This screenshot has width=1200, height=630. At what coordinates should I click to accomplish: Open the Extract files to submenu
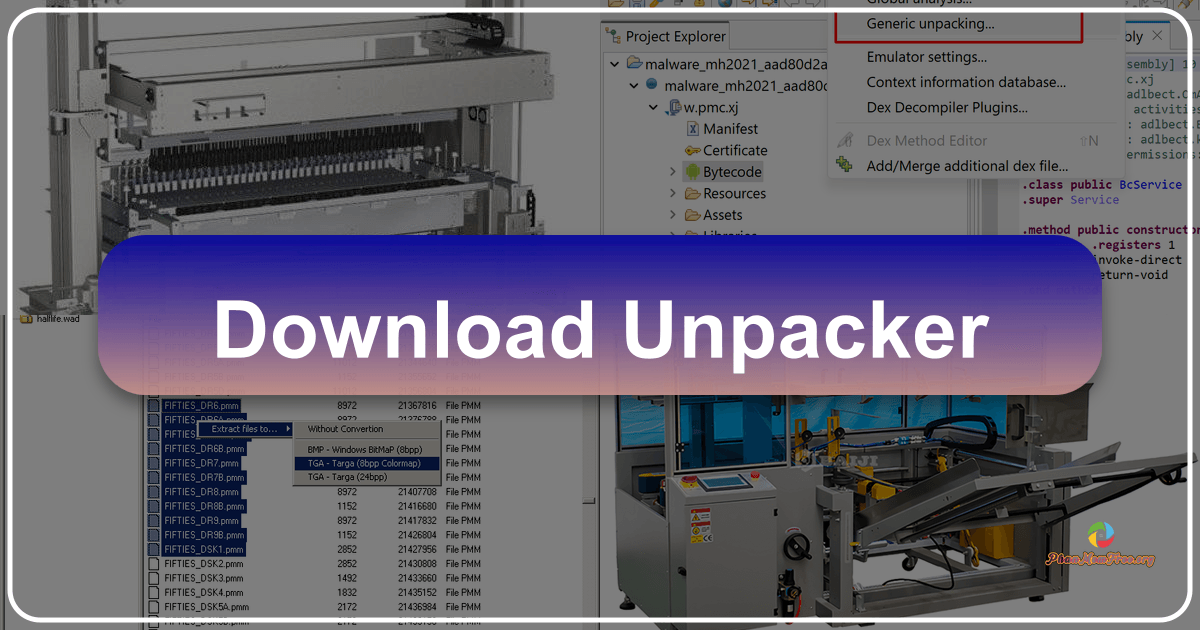244,428
